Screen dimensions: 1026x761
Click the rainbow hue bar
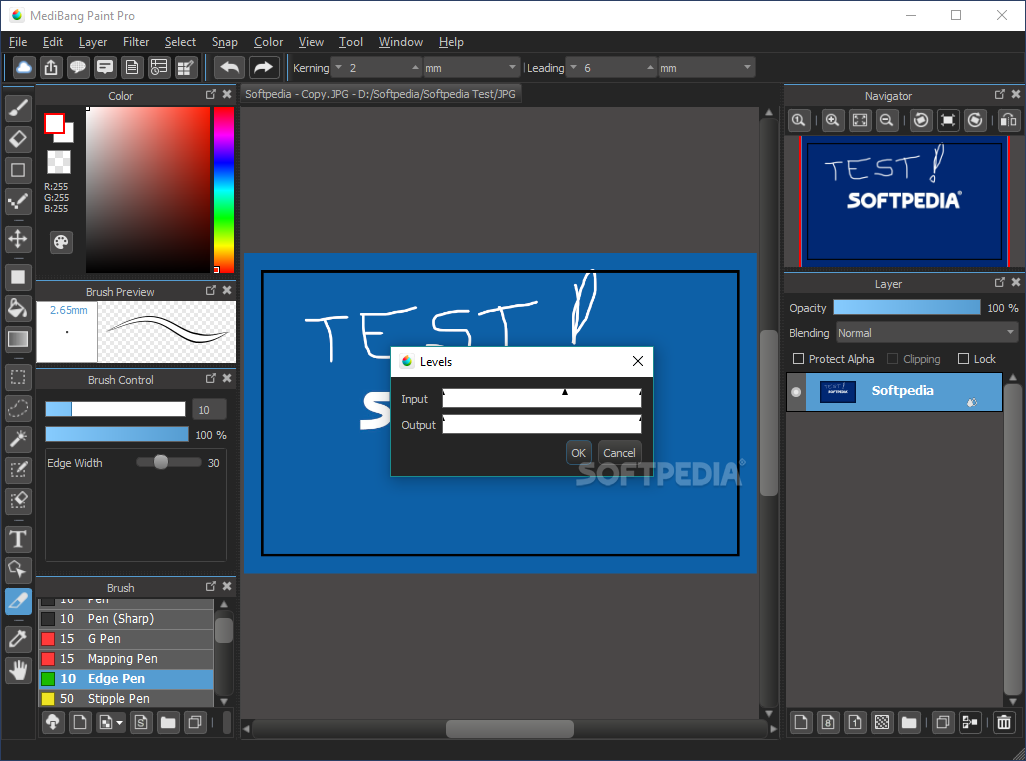tap(224, 189)
